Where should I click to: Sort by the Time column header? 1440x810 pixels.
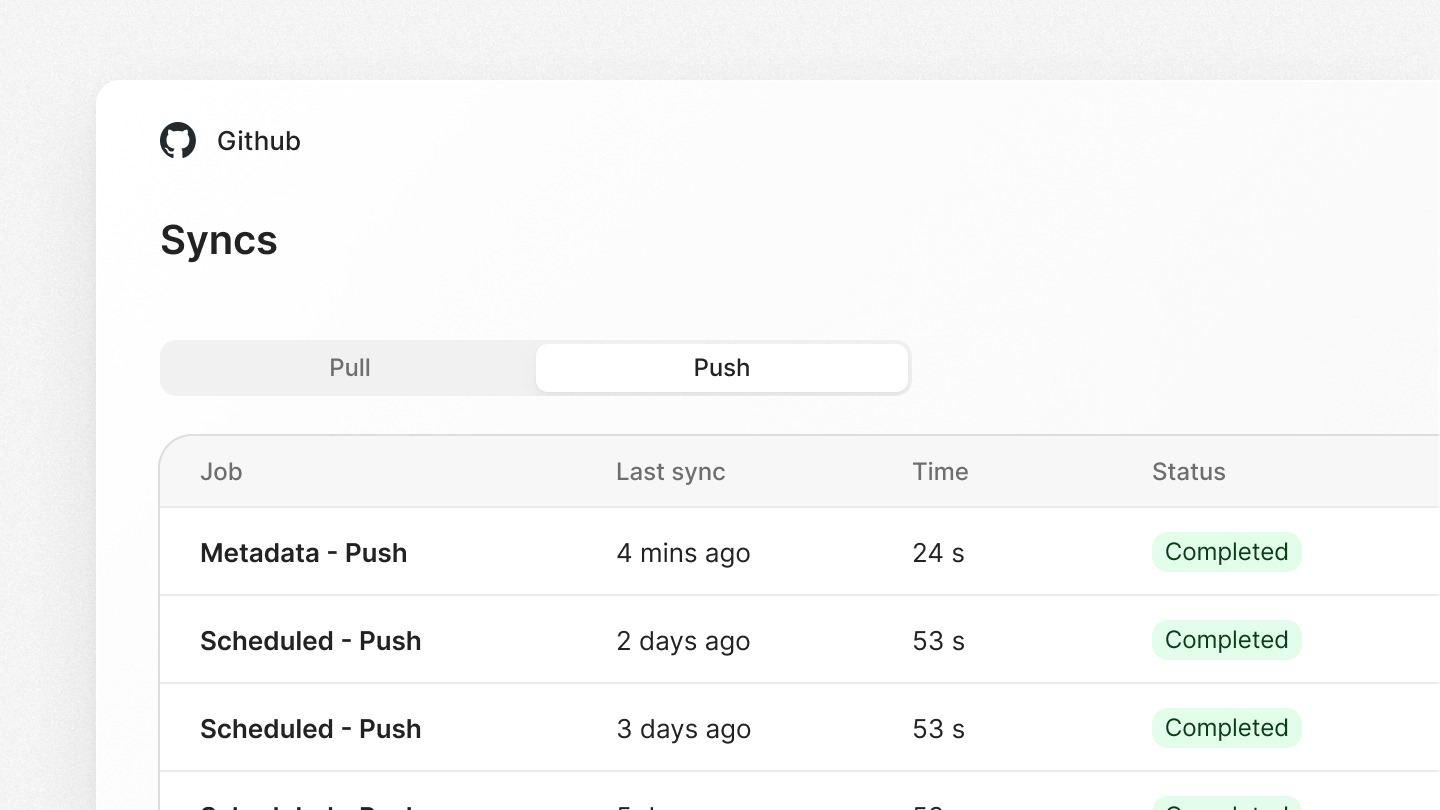[940, 472]
